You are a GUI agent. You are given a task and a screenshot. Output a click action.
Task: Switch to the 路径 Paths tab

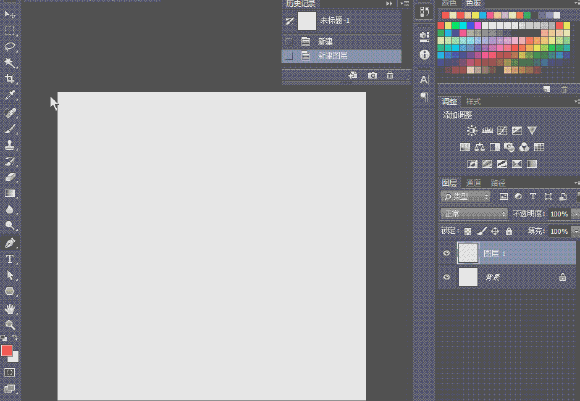tap(498, 183)
